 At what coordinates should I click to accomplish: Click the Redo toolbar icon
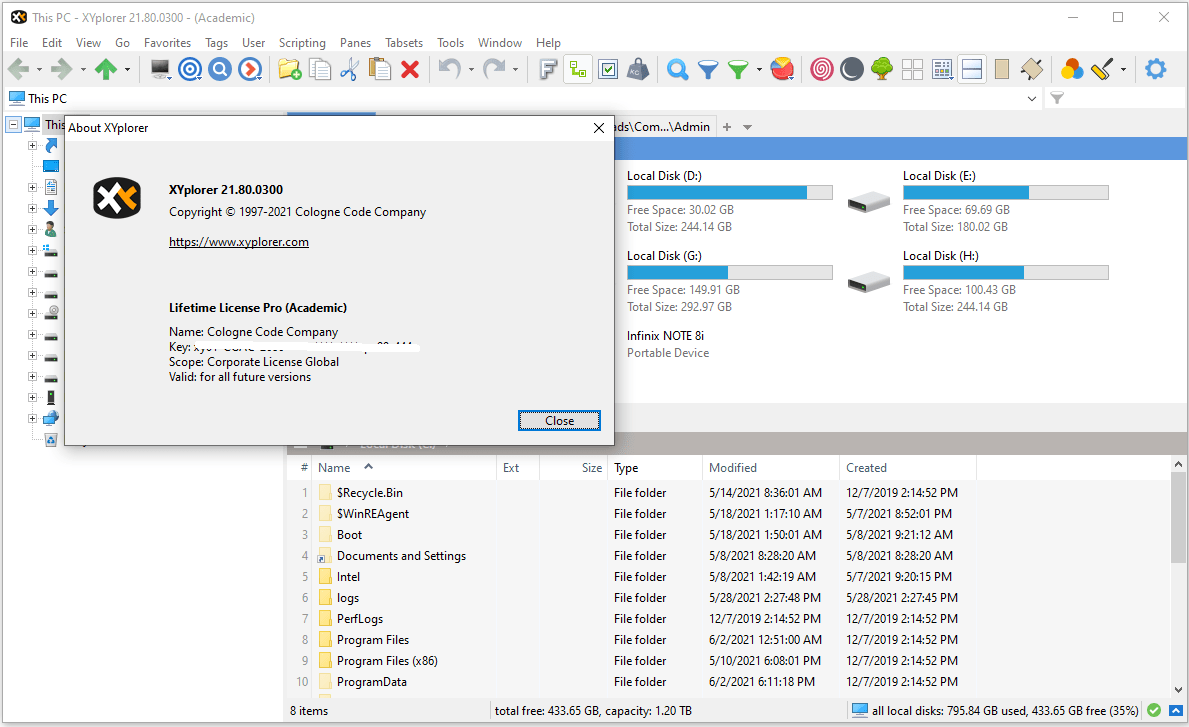tap(494, 70)
